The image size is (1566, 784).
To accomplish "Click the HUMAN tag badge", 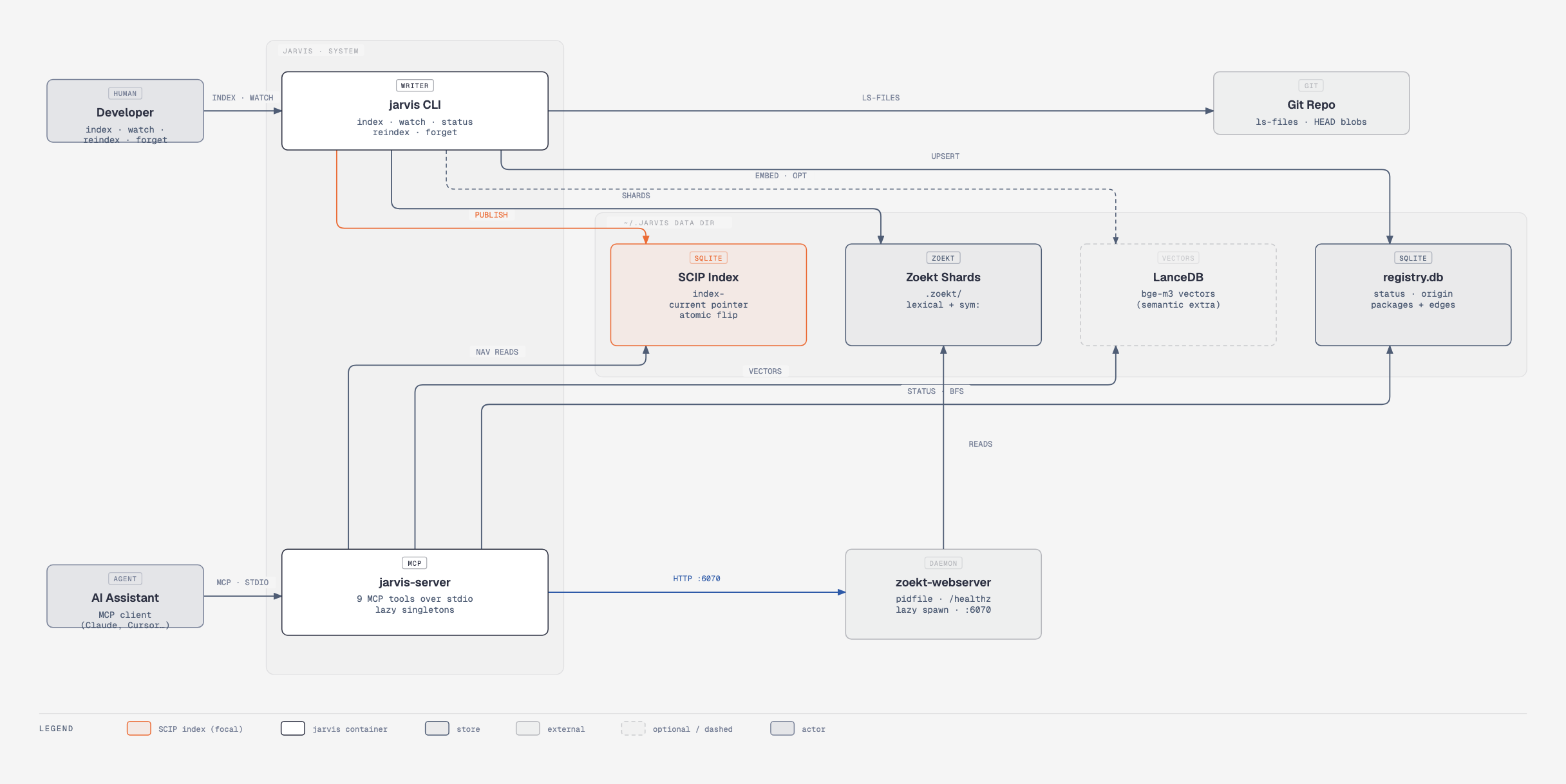I will pos(125,93).
